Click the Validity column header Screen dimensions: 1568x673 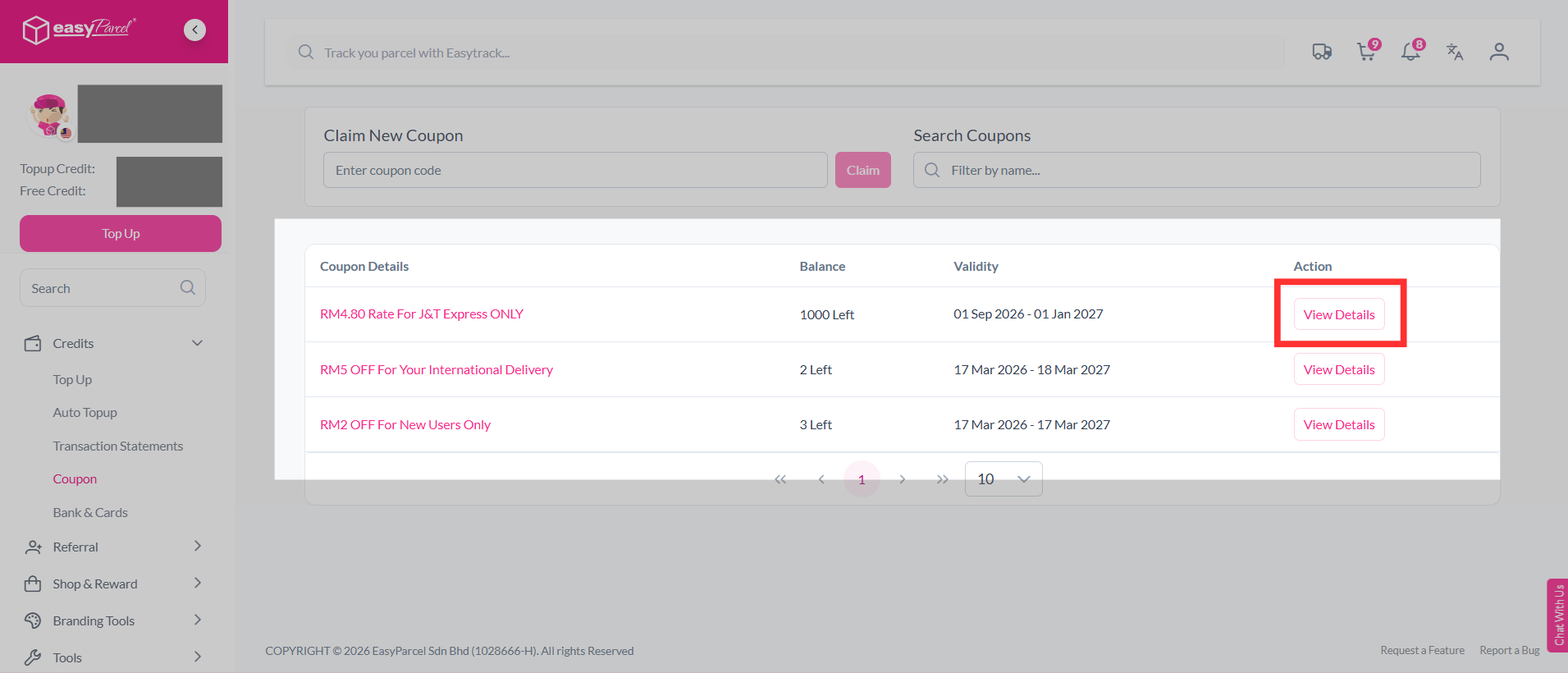[976, 266]
